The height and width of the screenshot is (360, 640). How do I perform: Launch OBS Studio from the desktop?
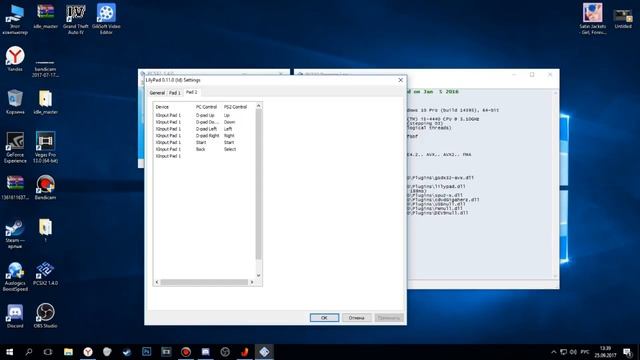pyautogui.click(x=45, y=316)
